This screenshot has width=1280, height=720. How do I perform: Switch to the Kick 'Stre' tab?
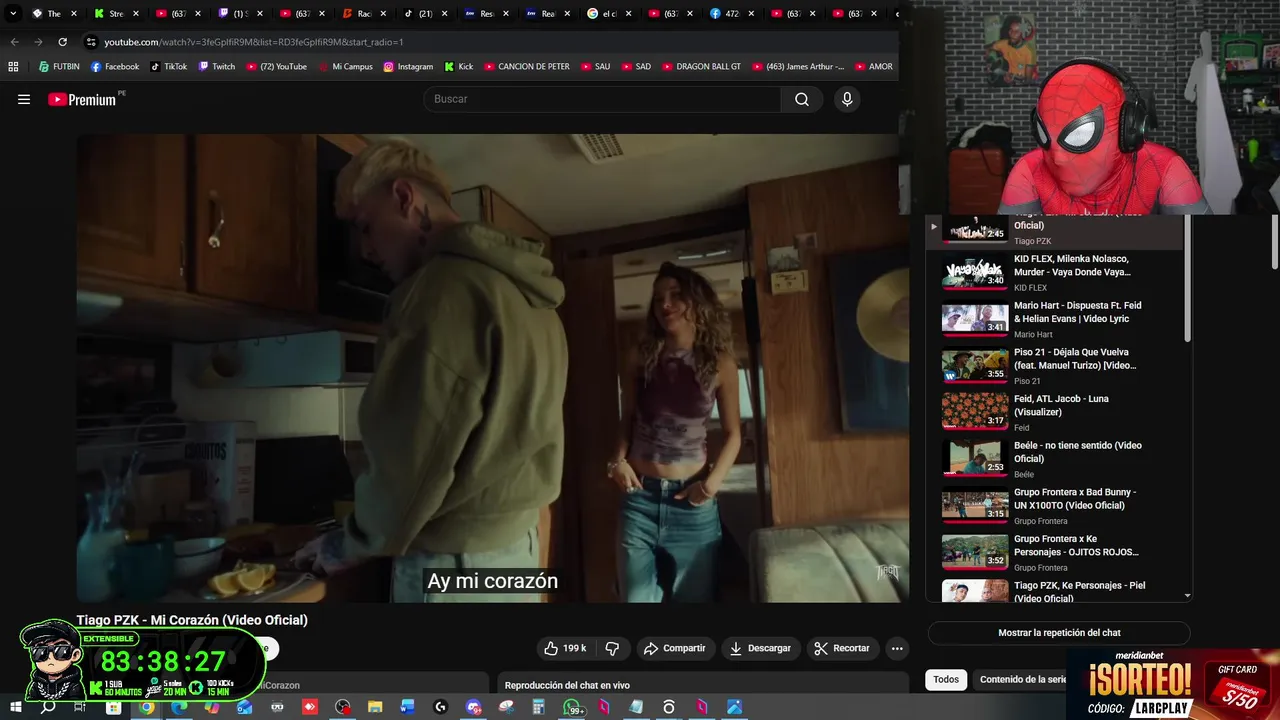116,14
